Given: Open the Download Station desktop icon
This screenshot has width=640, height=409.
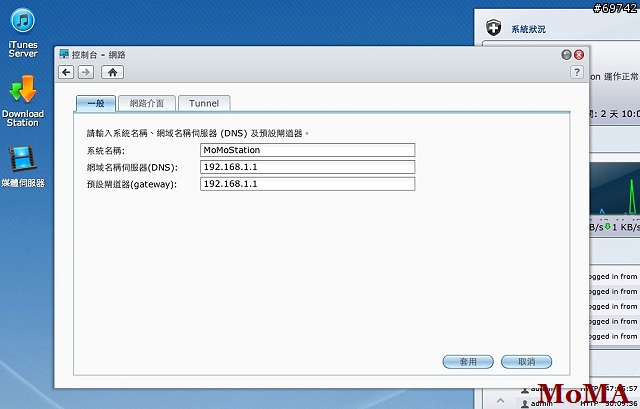Looking at the screenshot, I should [23, 100].
